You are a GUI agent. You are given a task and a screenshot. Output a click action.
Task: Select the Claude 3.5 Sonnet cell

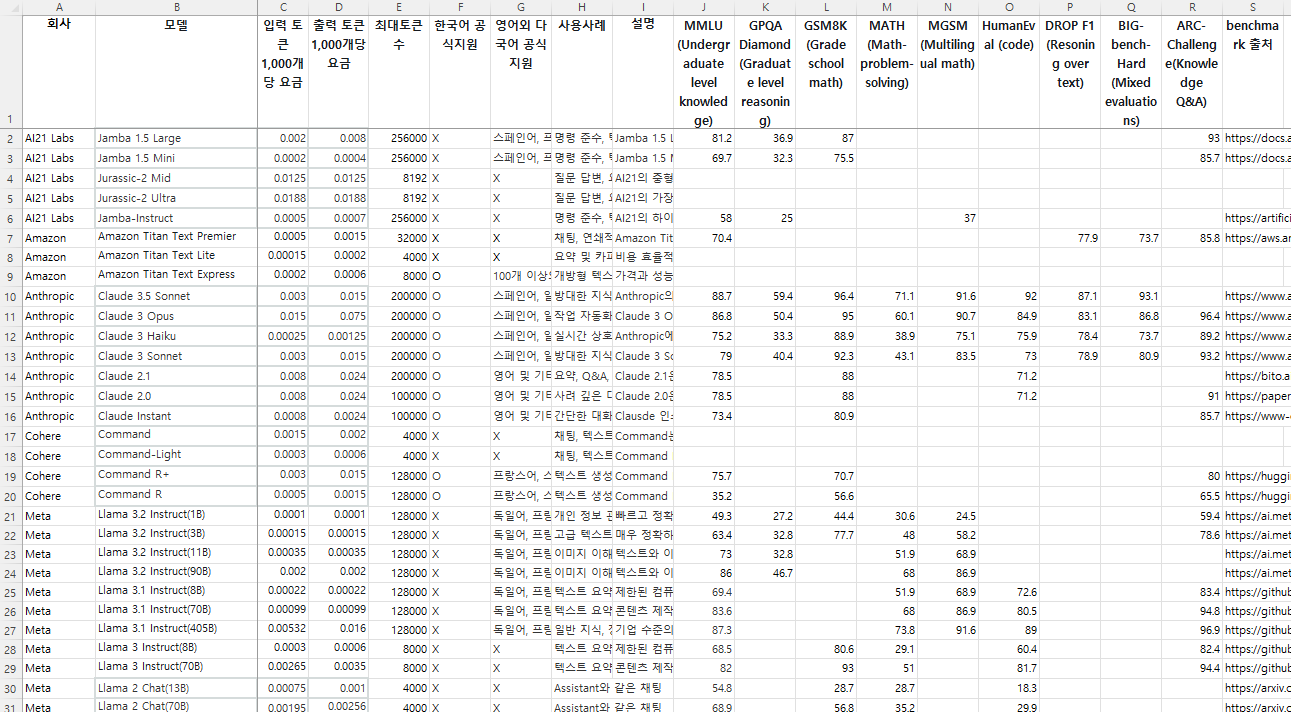(176, 296)
